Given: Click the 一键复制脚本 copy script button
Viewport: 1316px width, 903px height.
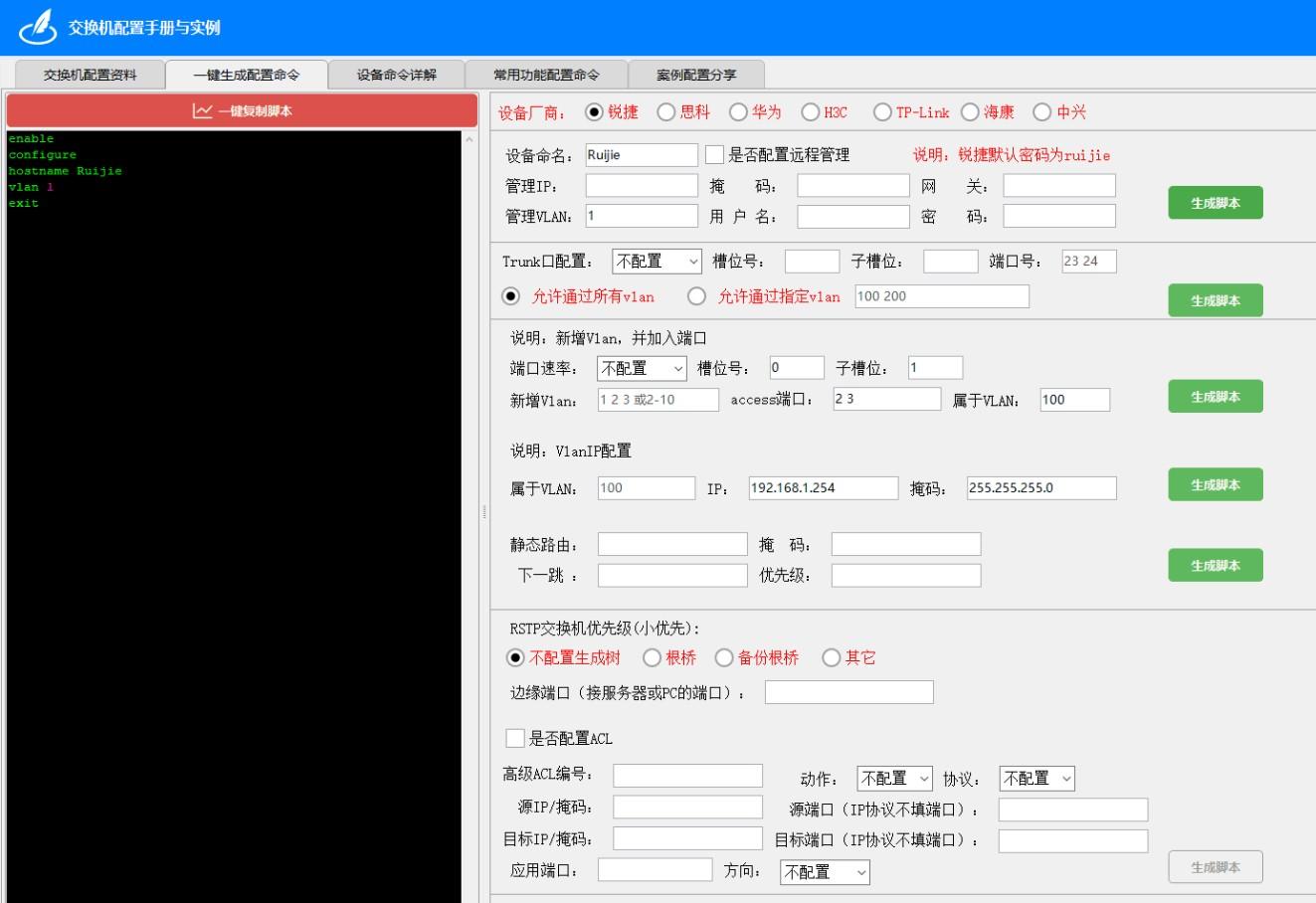Looking at the screenshot, I should point(242,111).
